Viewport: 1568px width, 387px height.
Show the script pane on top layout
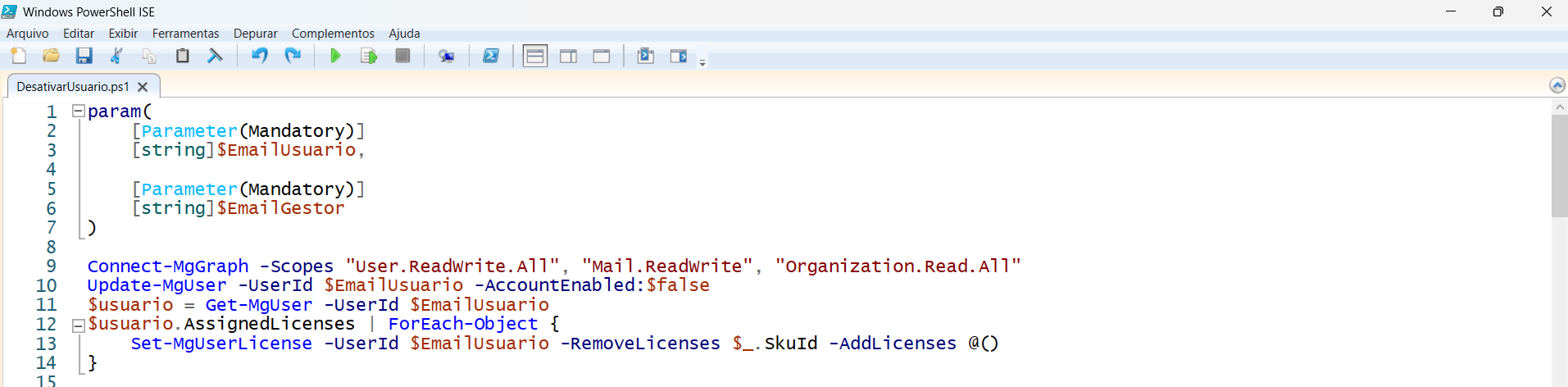coord(535,56)
